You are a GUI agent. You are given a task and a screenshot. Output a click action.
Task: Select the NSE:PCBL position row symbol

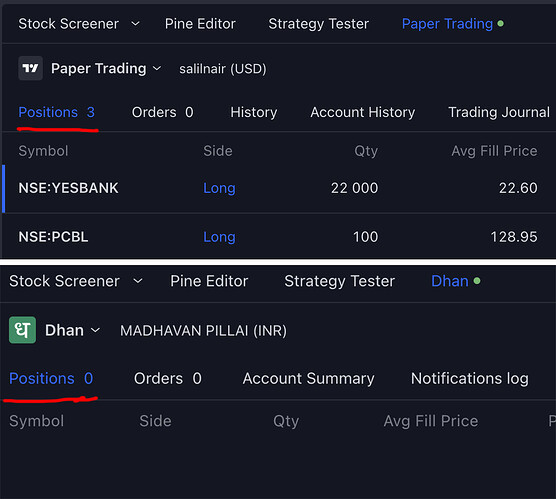pos(53,237)
